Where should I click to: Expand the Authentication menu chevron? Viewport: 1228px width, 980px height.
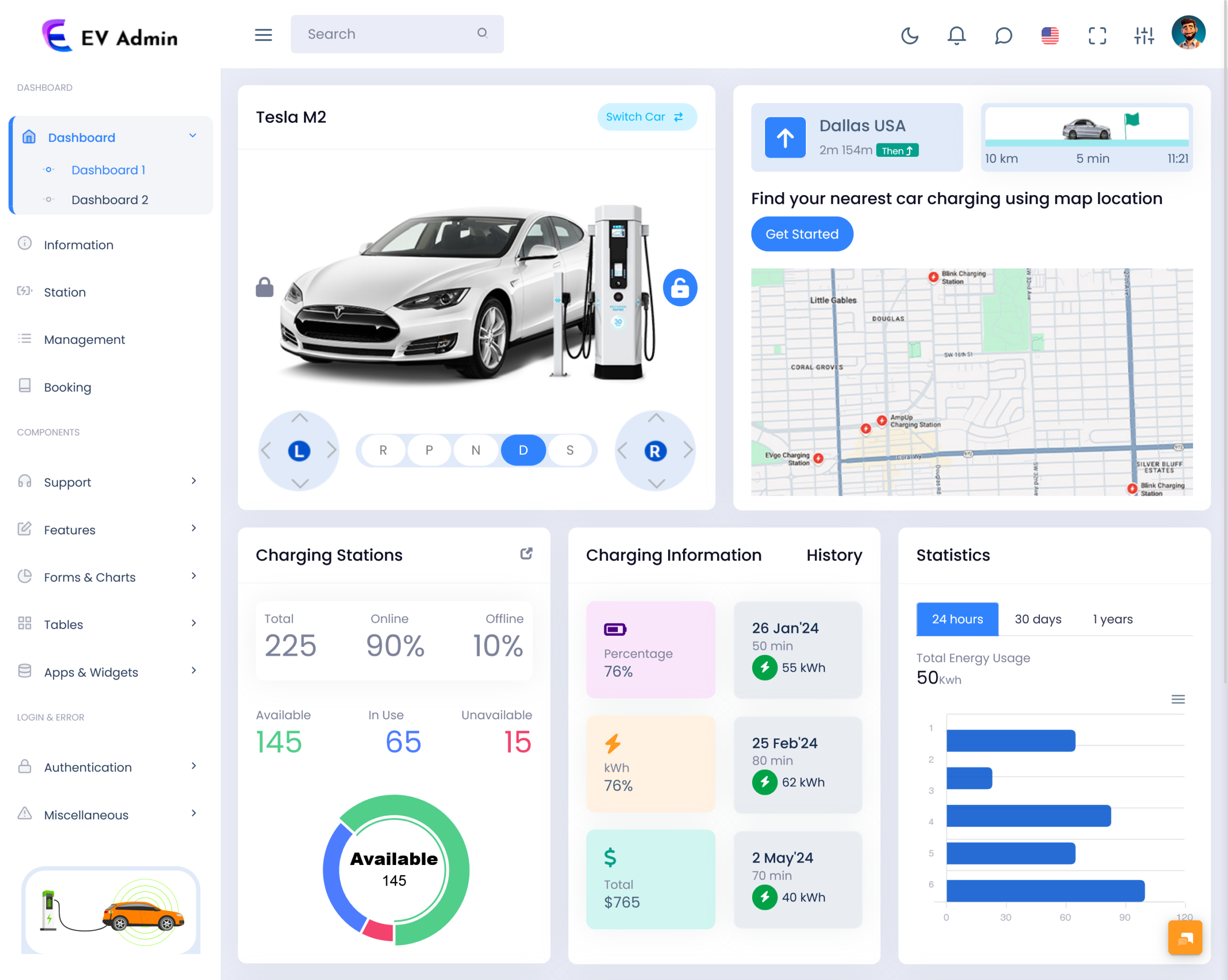pos(194,766)
